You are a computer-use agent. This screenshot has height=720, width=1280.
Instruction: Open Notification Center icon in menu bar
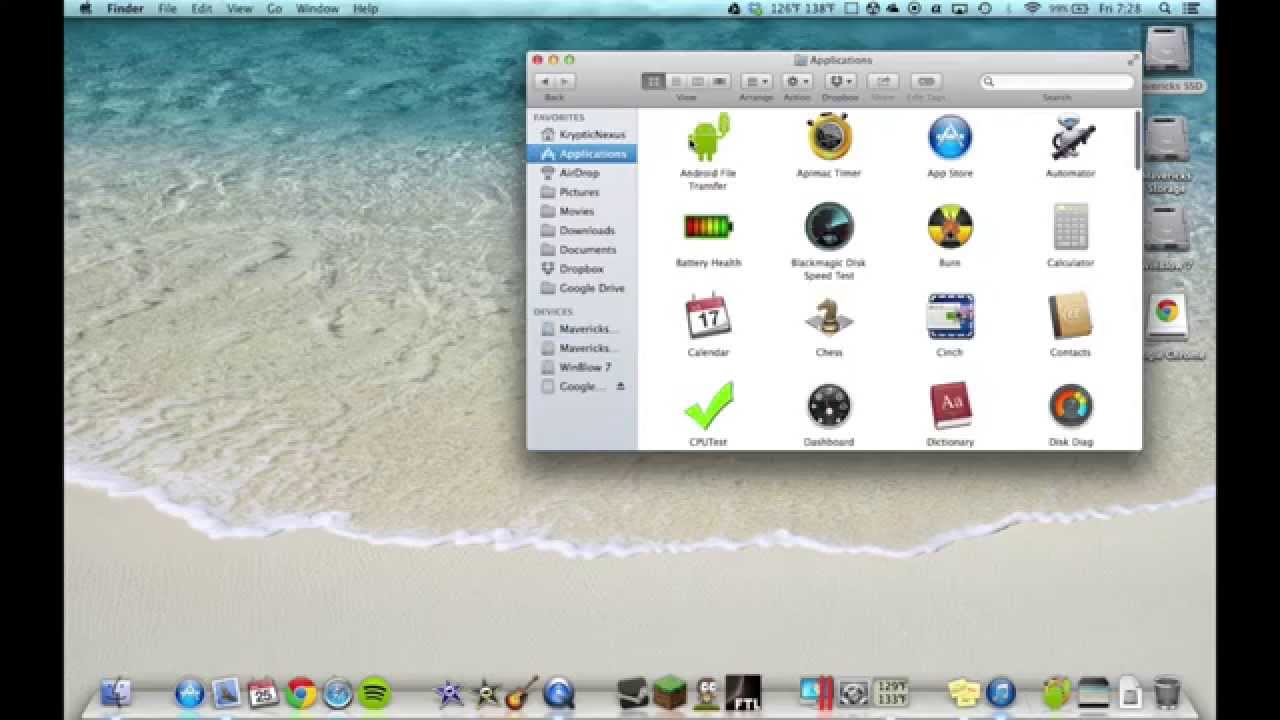click(1193, 8)
